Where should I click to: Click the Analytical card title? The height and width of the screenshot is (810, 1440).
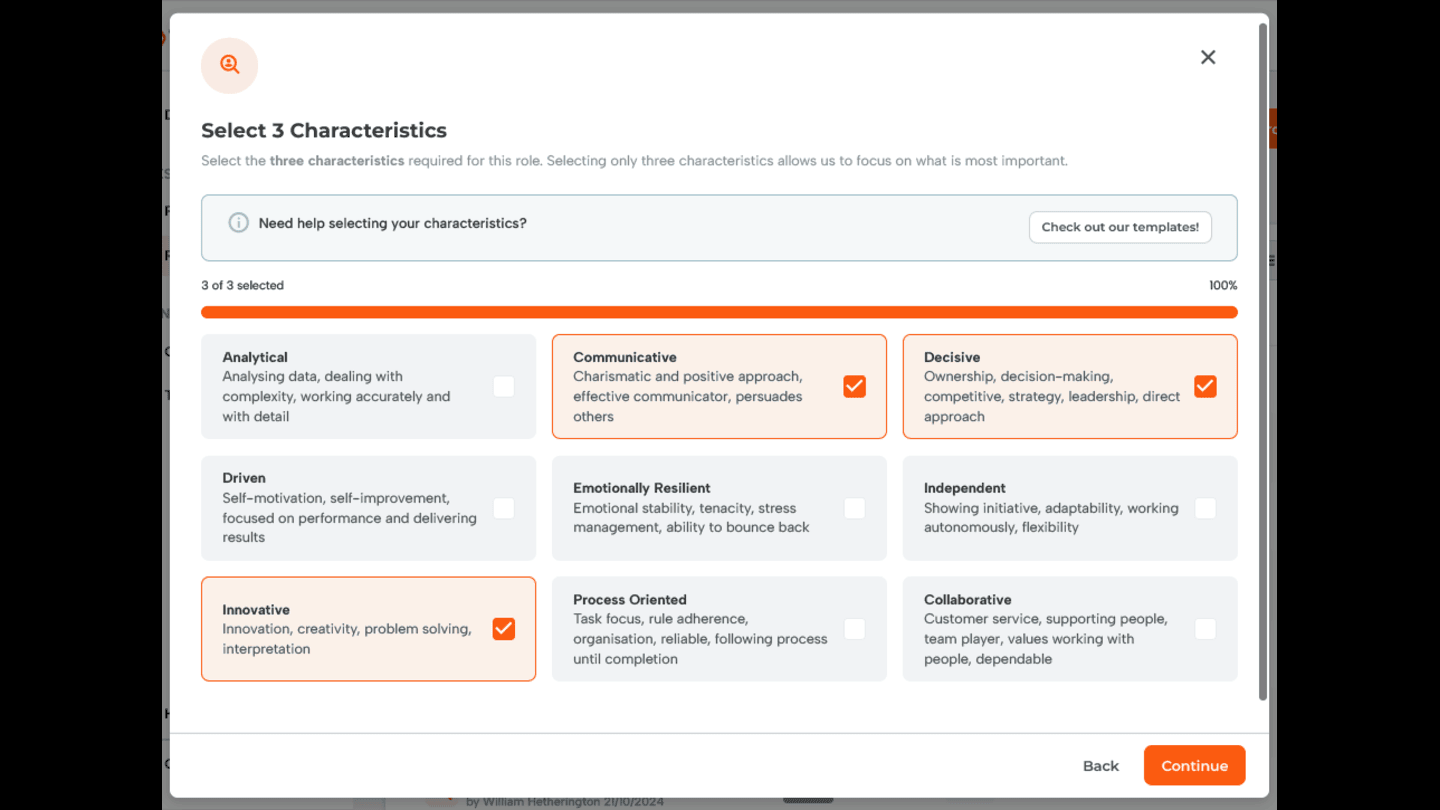point(255,357)
